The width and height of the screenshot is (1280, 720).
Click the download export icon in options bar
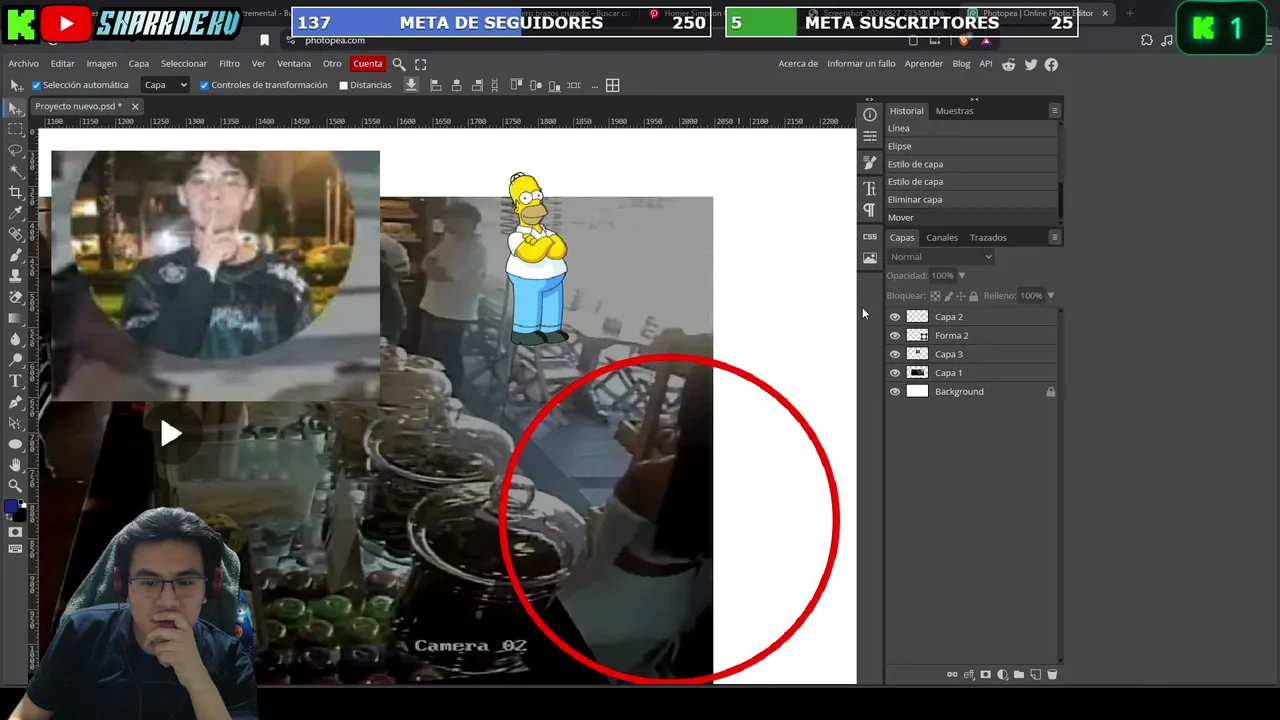tap(411, 85)
